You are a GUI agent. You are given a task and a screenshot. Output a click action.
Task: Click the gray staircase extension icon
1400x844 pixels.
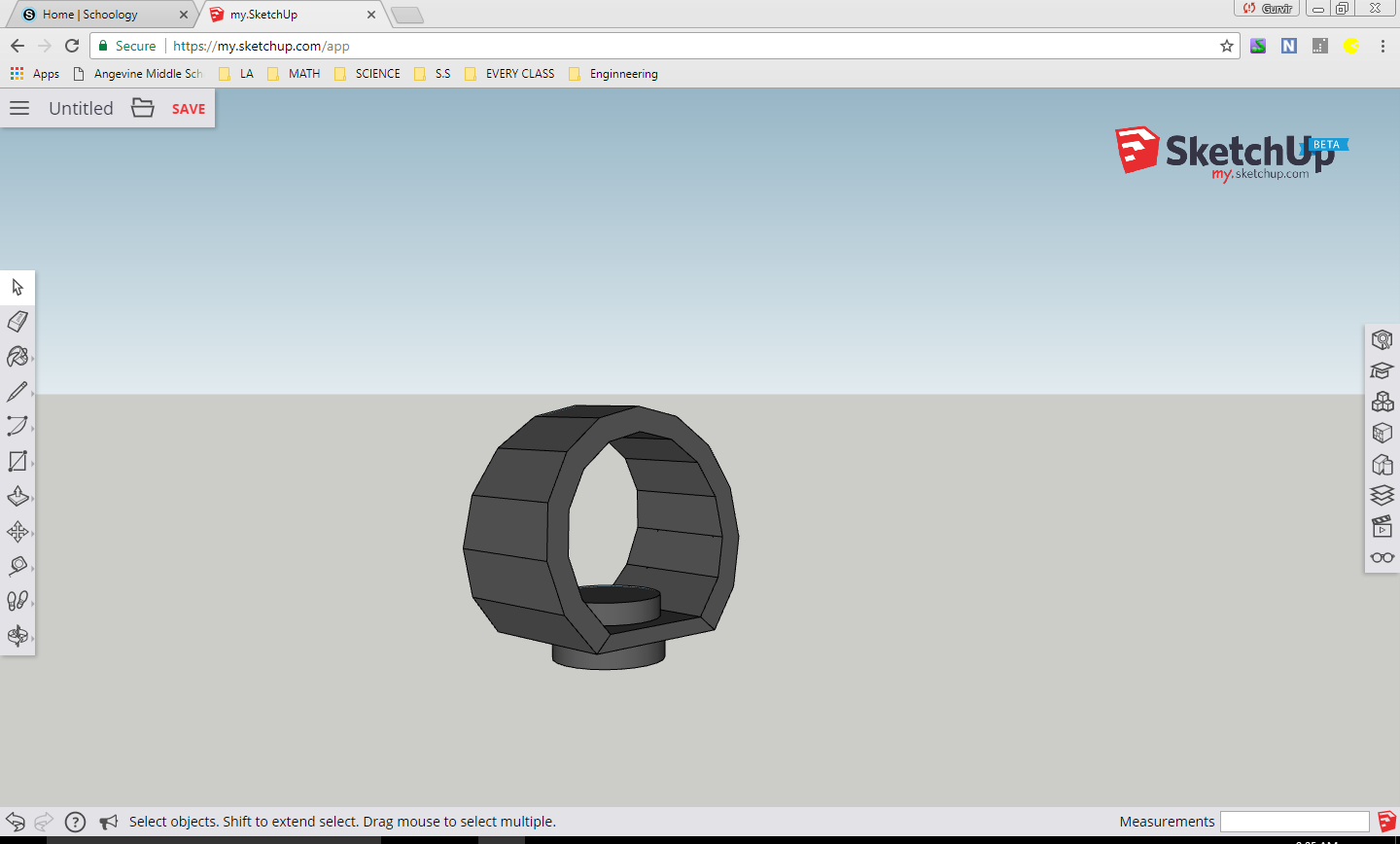tap(1320, 46)
